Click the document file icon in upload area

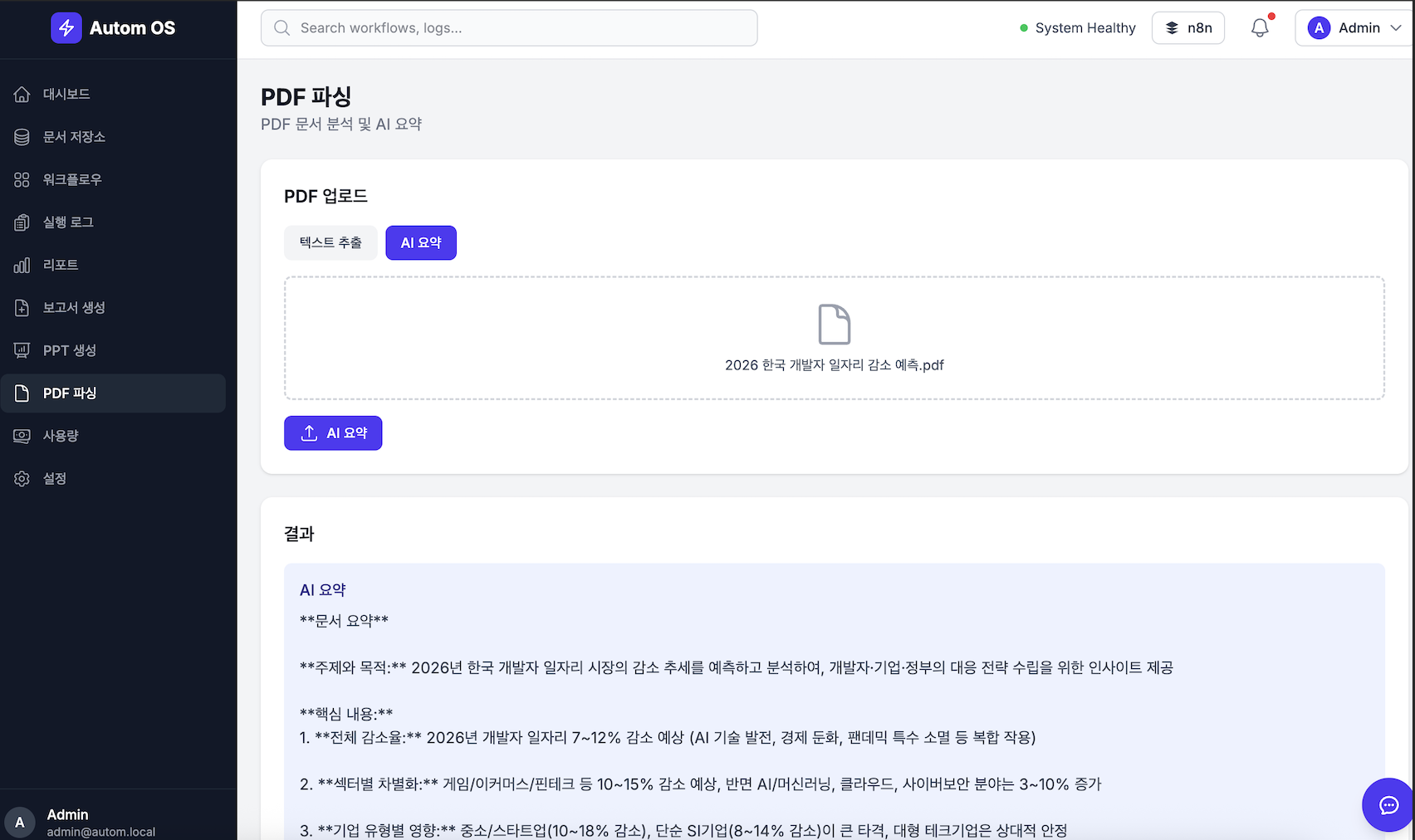click(x=834, y=325)
